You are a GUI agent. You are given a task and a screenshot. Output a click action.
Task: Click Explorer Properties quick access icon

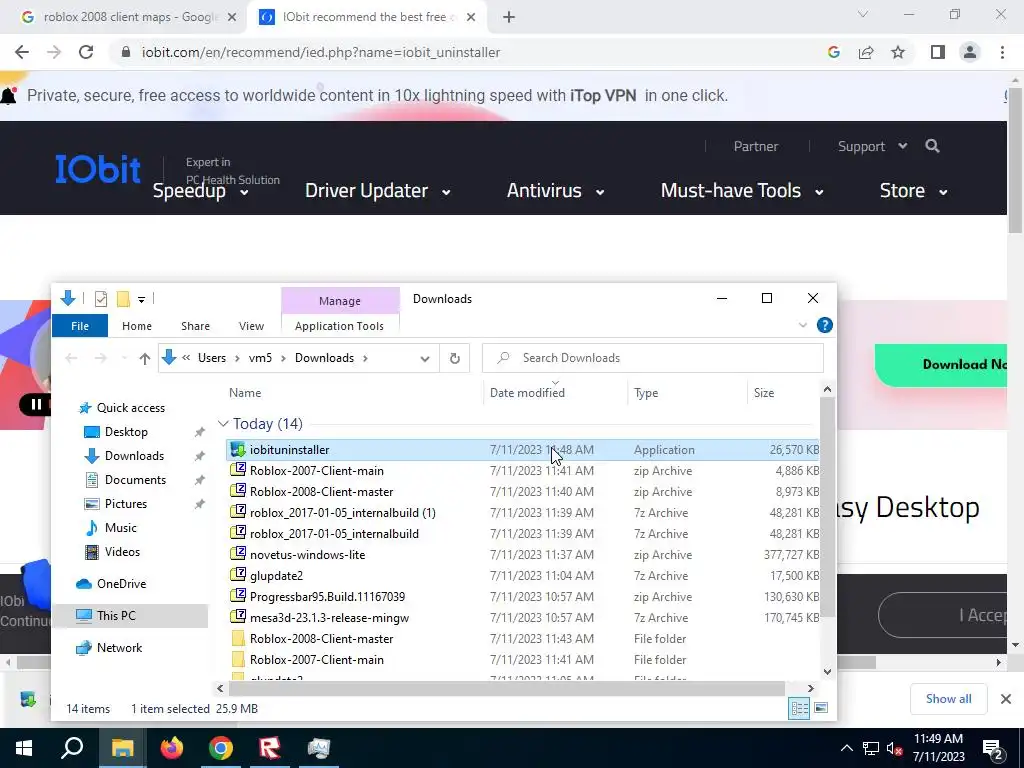click(101, 299)
